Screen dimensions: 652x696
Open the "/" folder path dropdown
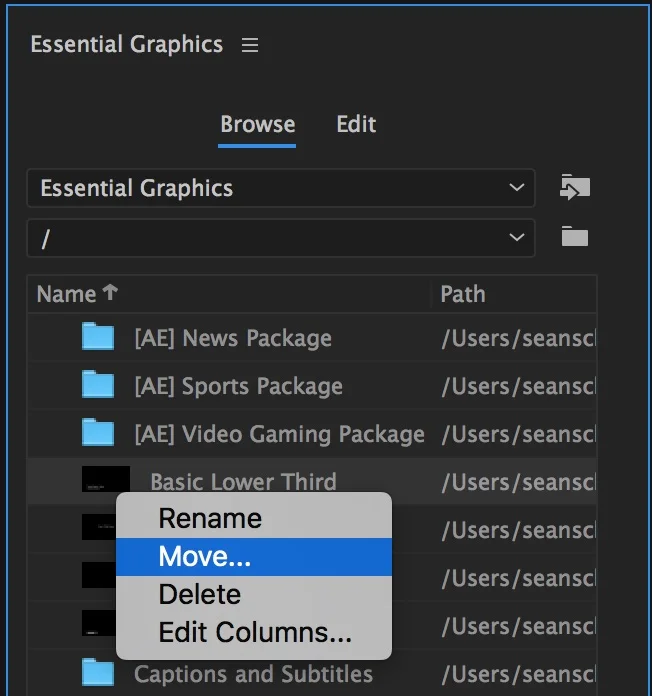(x=281, y=238)
